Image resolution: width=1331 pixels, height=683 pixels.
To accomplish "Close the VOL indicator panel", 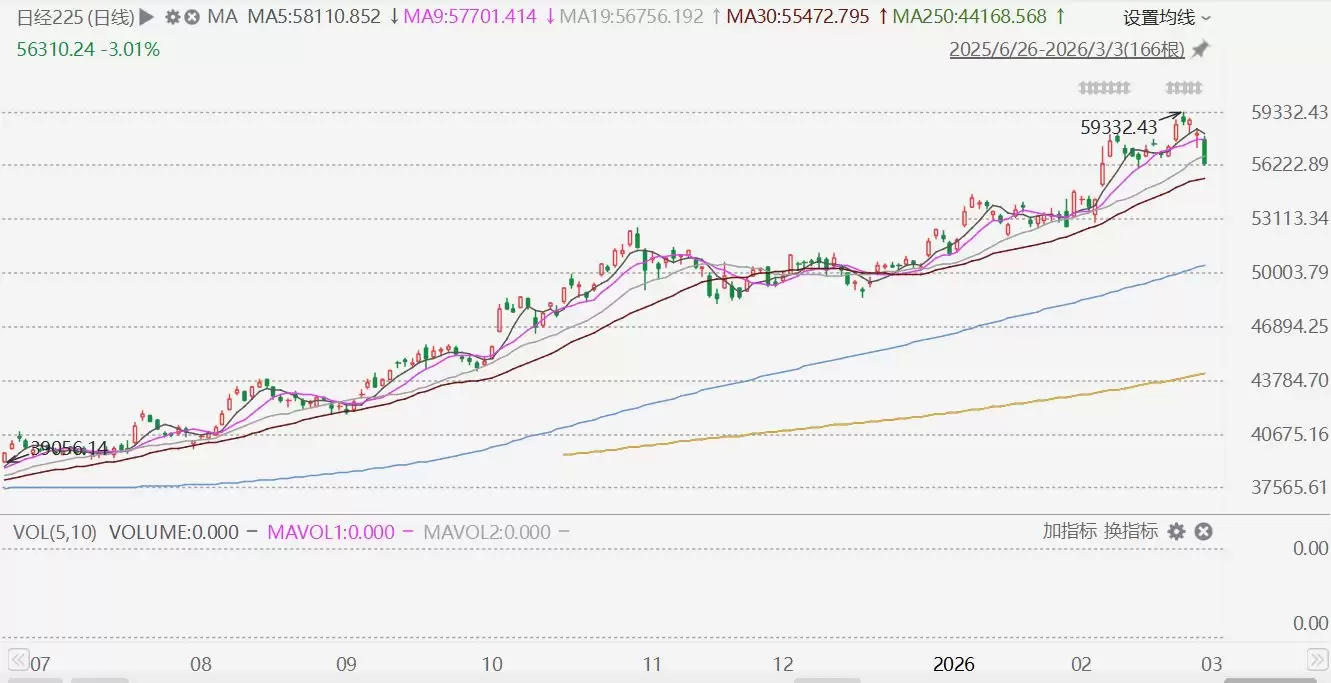I will 1204,531.
